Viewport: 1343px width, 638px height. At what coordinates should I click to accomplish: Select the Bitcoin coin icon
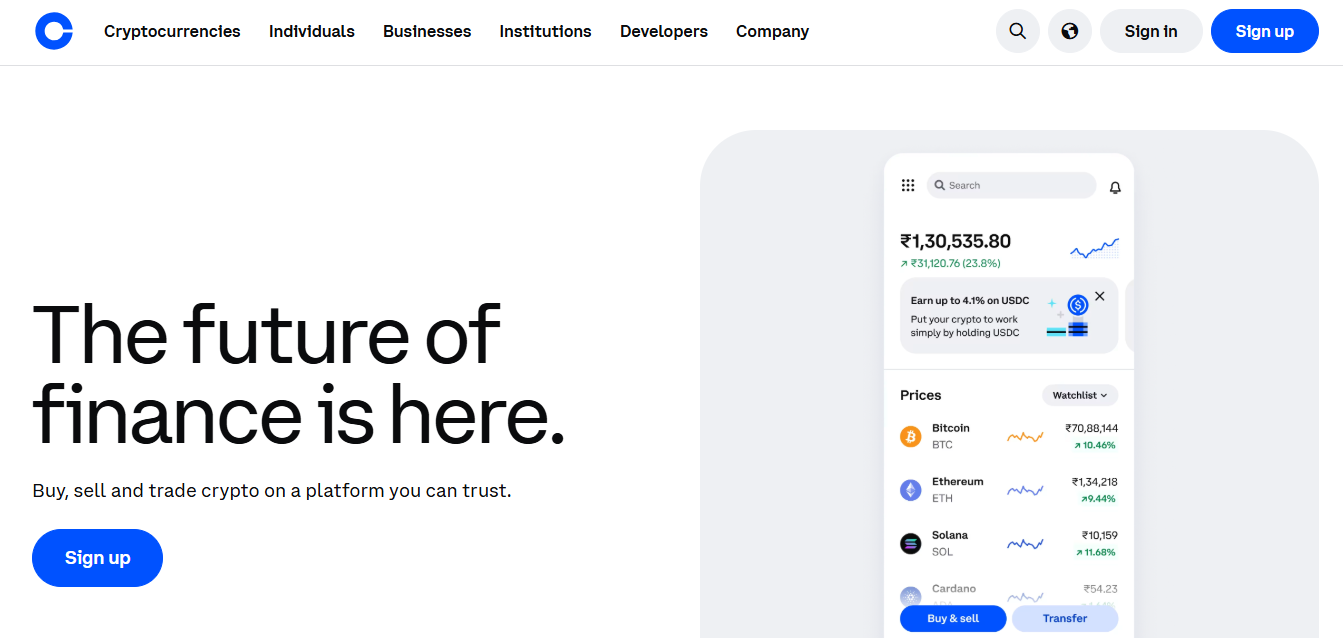[910, 437]
